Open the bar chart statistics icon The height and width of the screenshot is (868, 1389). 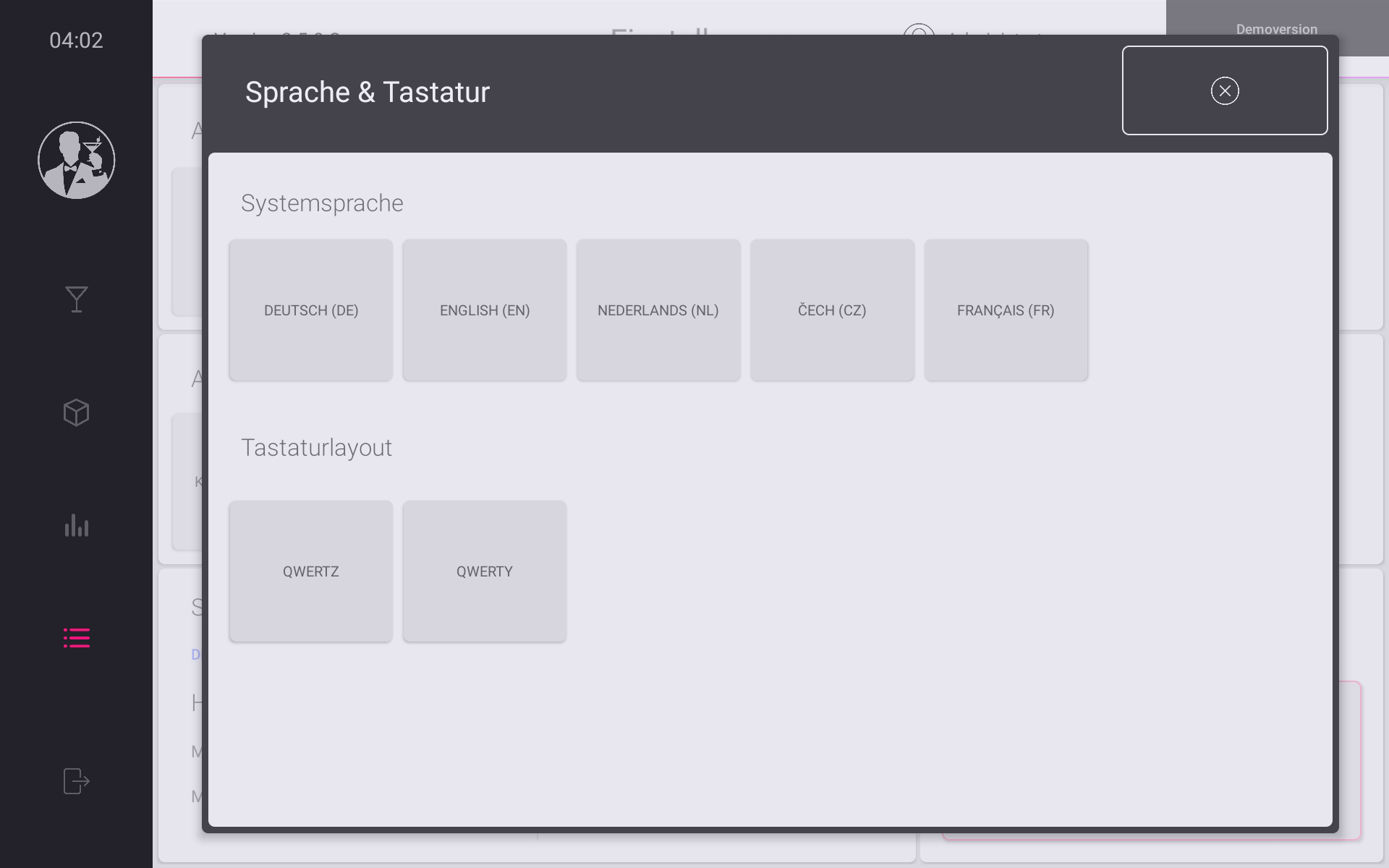[x=76, y=526]
